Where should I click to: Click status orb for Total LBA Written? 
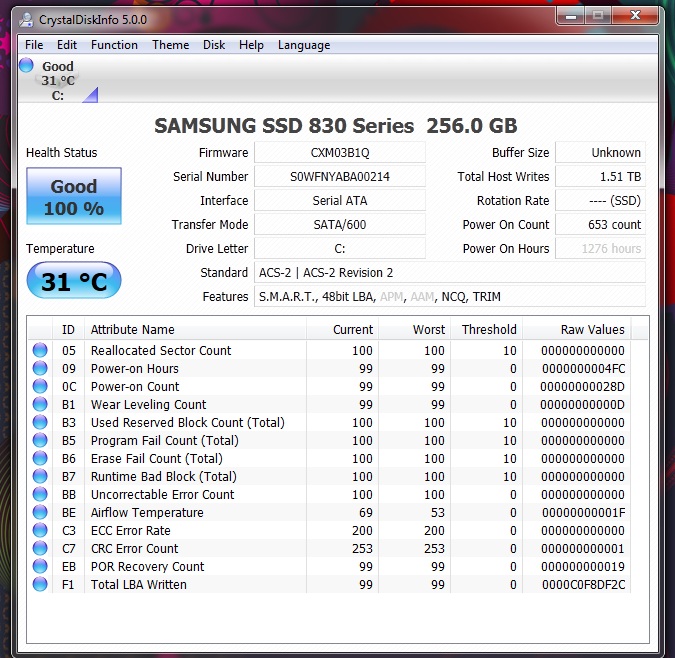(x=40, y=584)
